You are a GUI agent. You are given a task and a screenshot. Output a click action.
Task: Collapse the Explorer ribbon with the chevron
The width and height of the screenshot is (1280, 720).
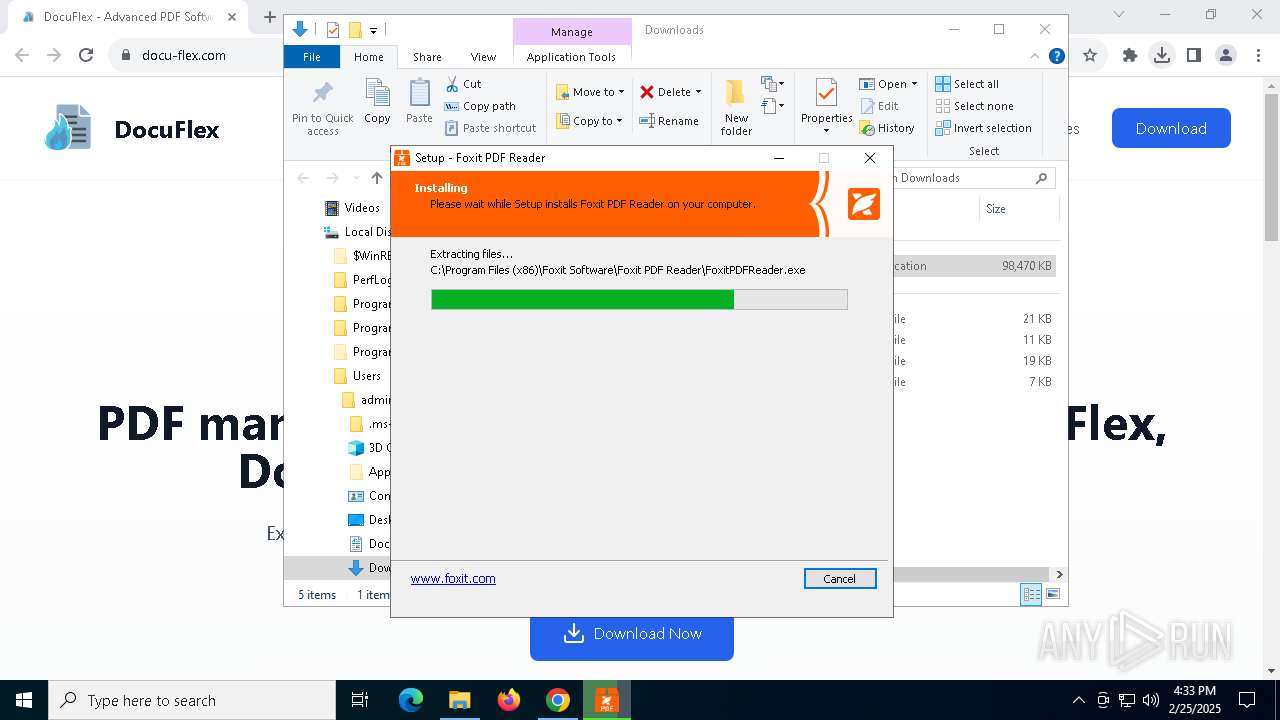[x=1035, y=56]
